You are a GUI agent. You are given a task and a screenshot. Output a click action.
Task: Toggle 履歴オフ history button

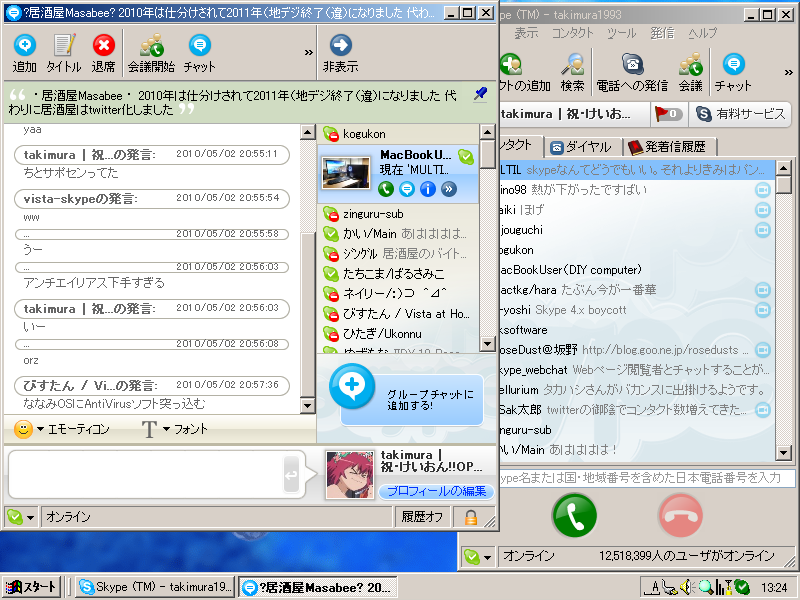[421, 517]
